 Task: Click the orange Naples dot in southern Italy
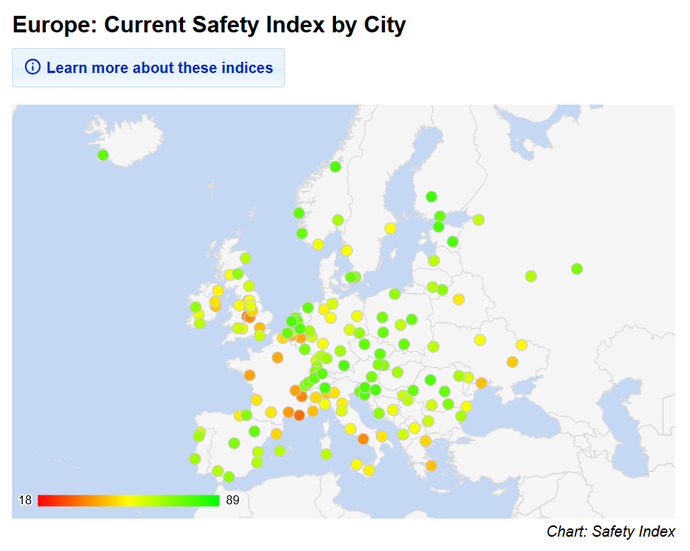click(363, 439)
